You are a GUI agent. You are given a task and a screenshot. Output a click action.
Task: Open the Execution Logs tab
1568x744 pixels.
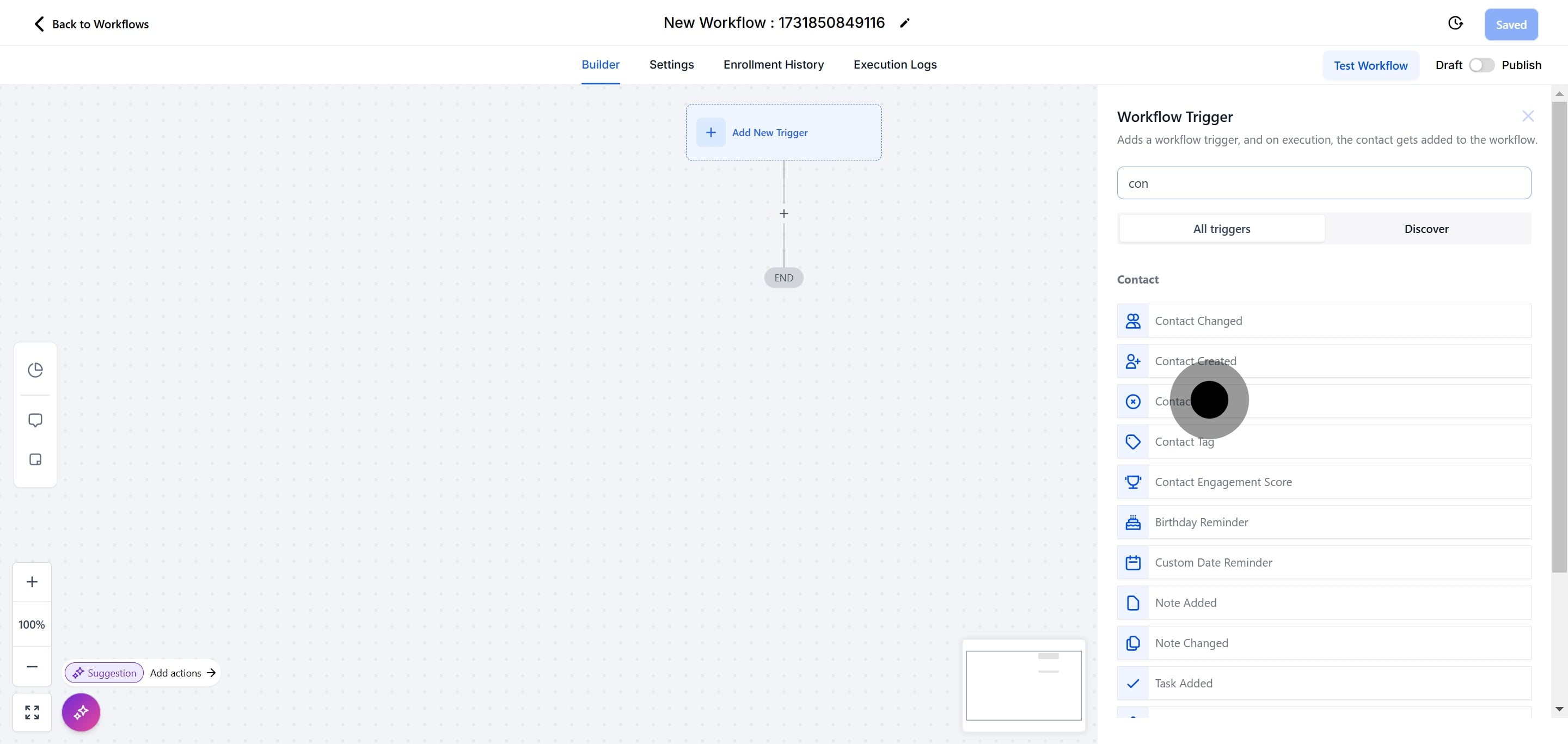coord(895,64)
